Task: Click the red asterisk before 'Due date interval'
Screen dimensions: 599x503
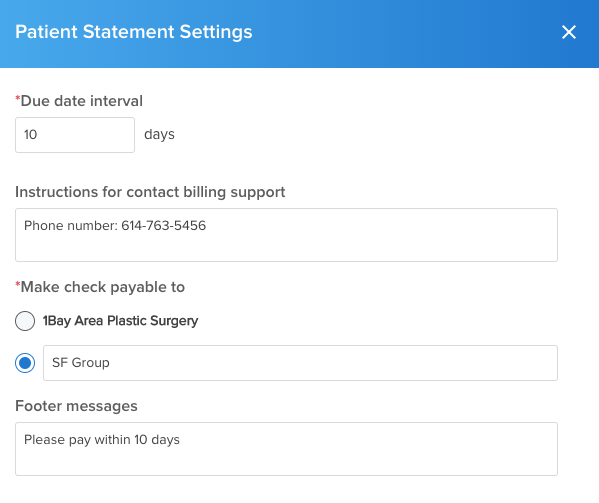Action: click(18, 98)
